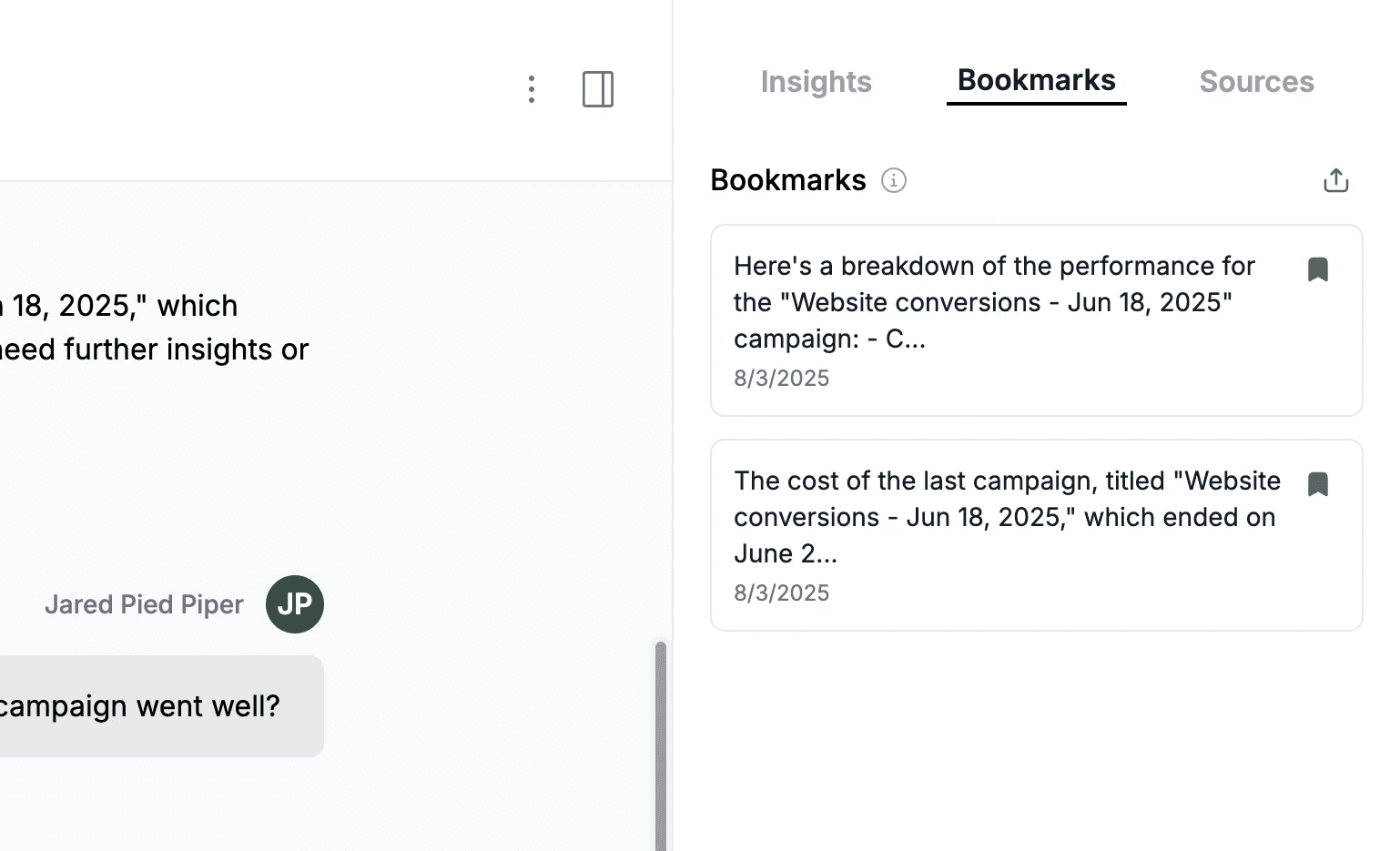Click the 8/3/2025 date on second bookmark
The width and height of the screenshot is (1400, 851).
[x=782, y=593]
